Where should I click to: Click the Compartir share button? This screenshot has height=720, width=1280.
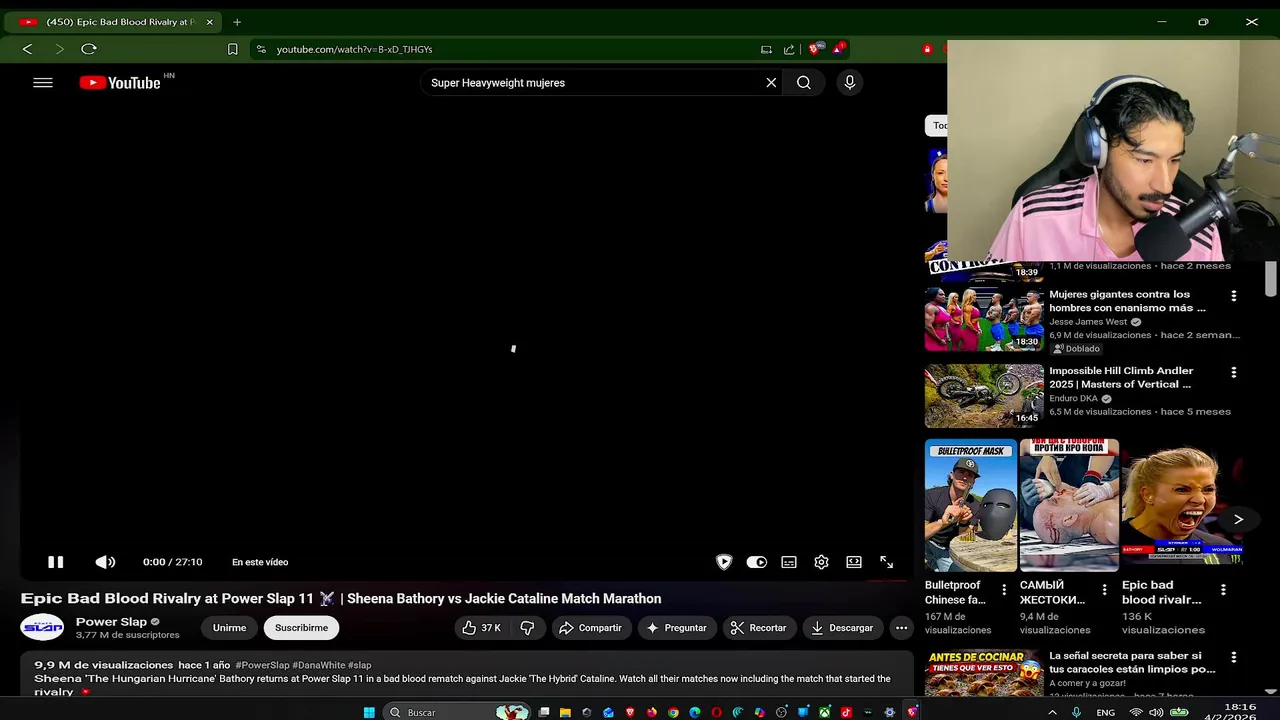590,628
